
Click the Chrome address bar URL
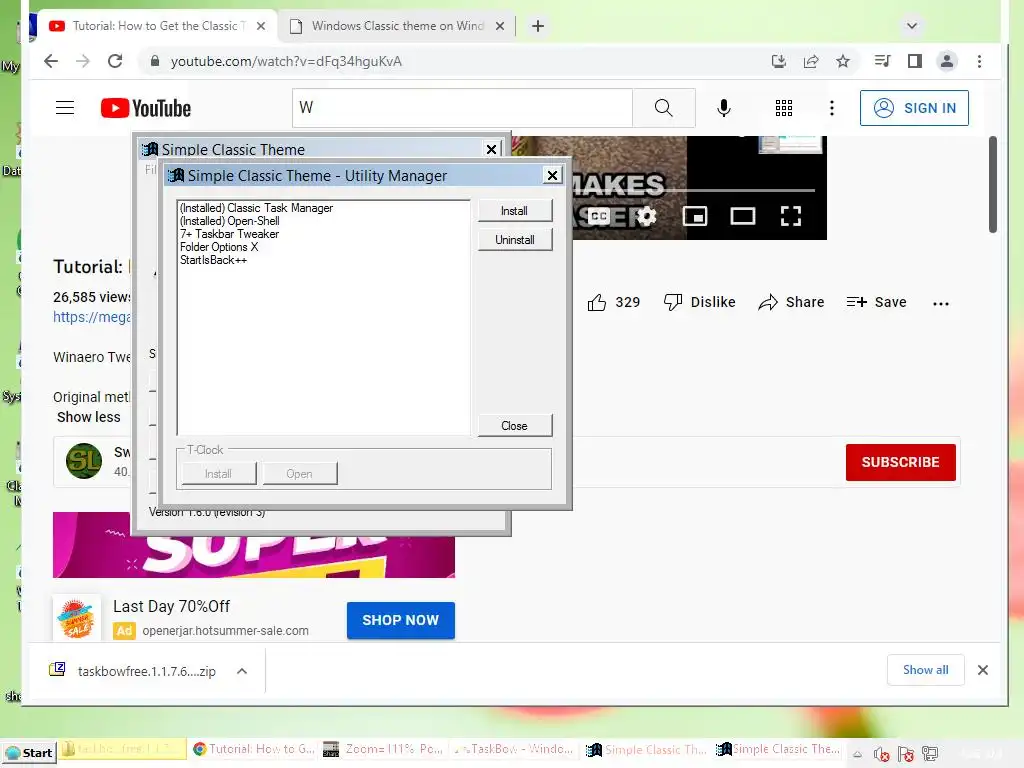tap(286, 61)
